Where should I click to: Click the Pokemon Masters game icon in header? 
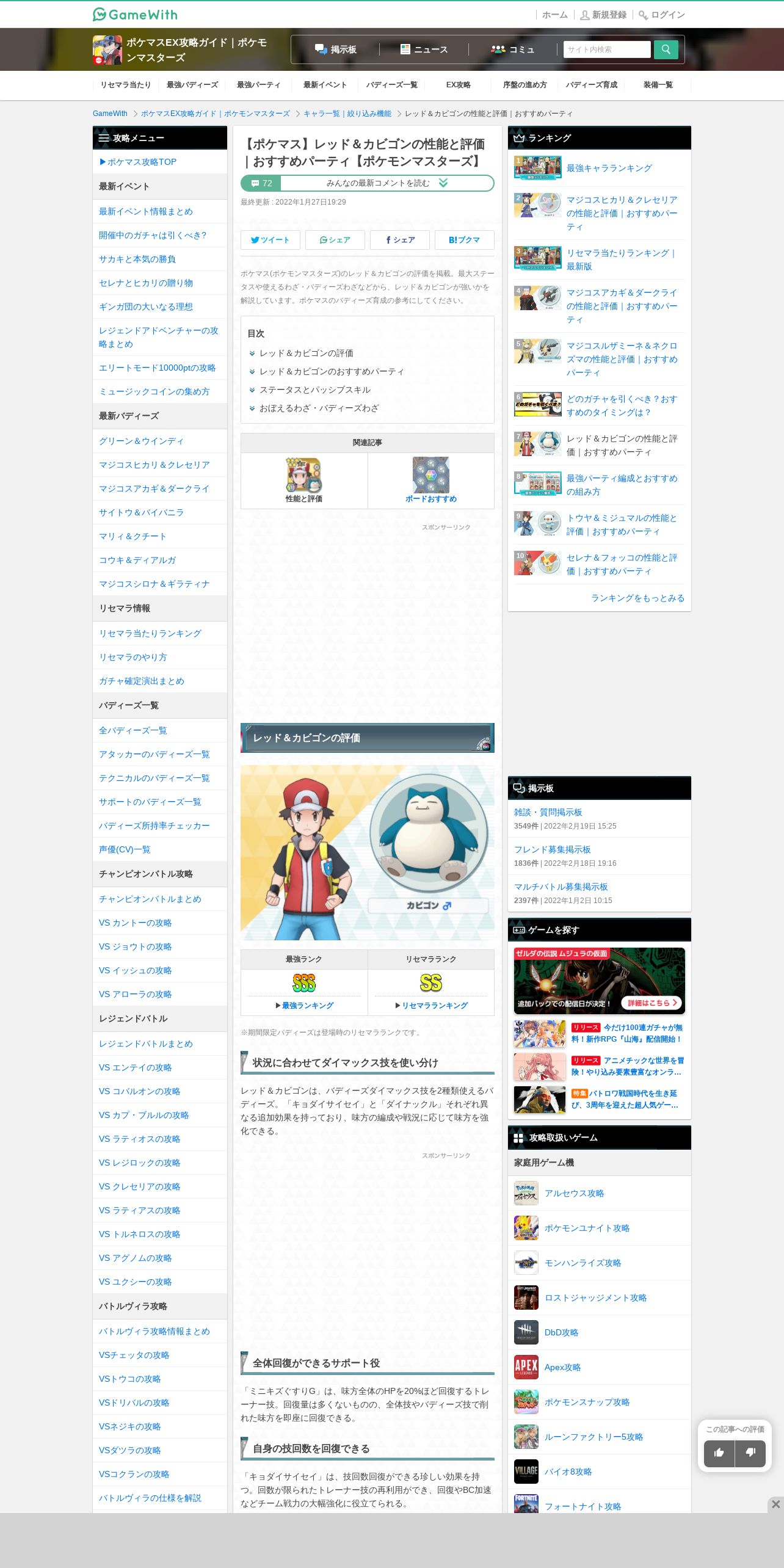coord(107,50)
